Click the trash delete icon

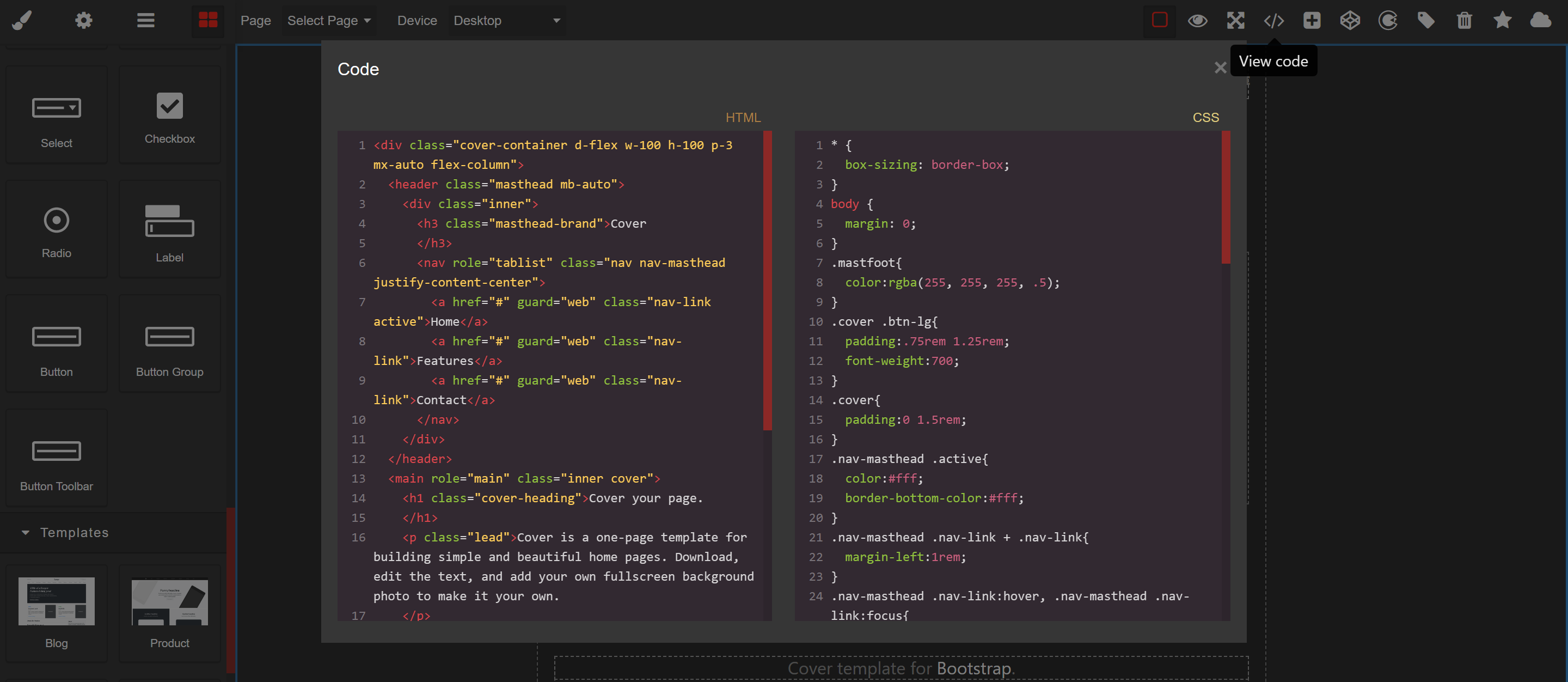(1464, 20)
